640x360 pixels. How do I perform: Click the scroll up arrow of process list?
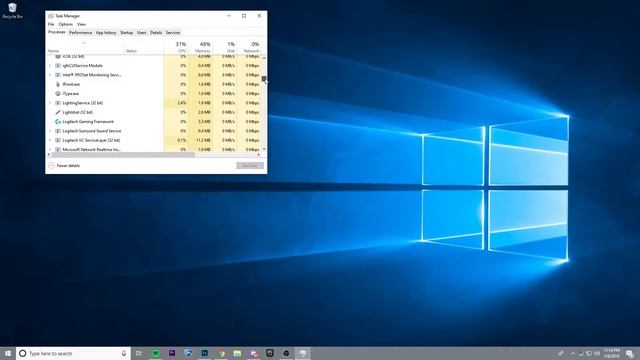264,58
